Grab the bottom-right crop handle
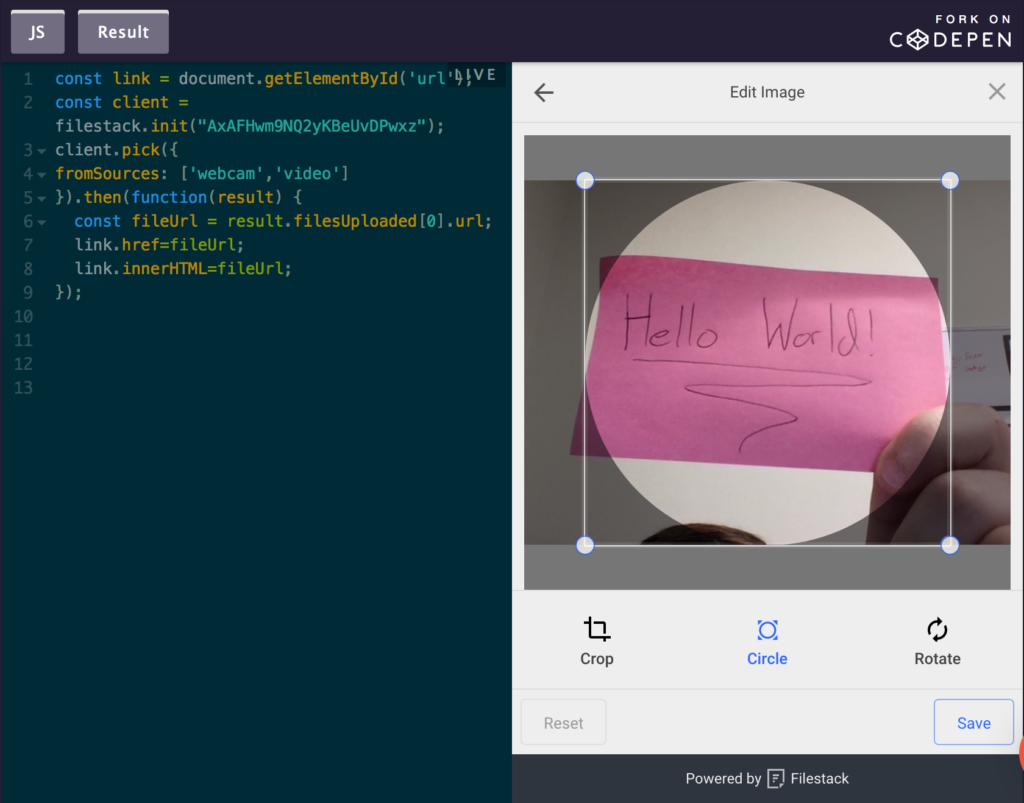 coord(949,545)
